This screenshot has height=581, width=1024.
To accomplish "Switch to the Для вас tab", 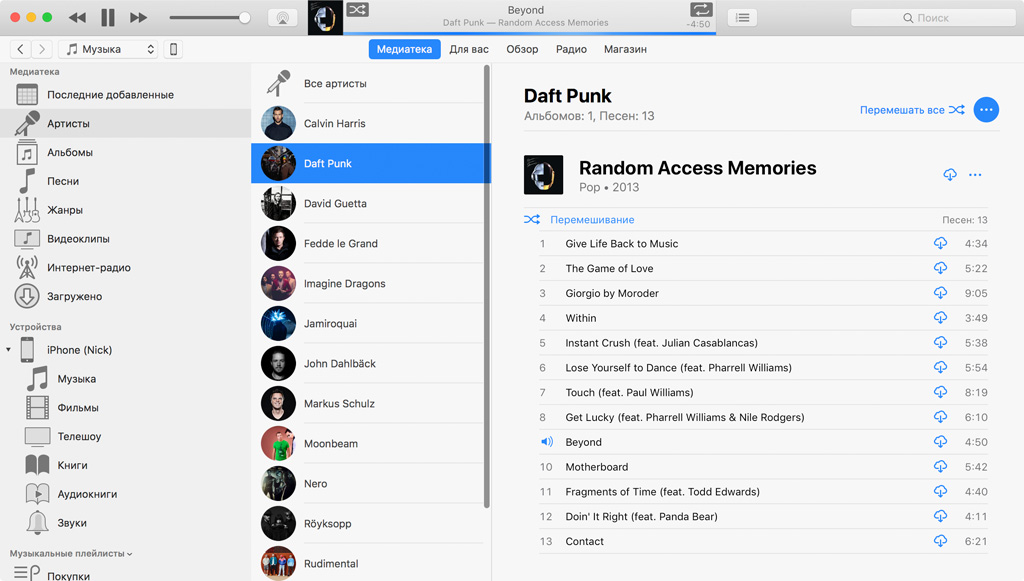I will point(469,49).
